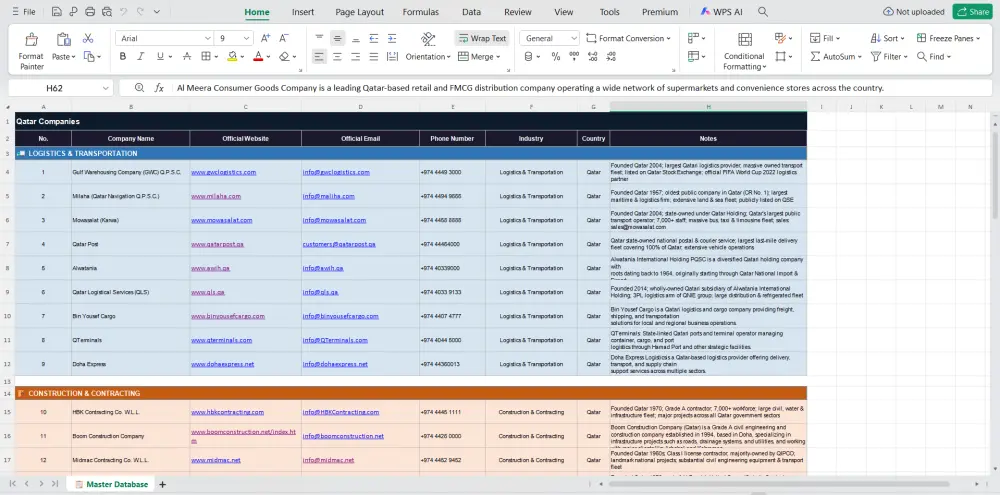The image size is (1000, 495).
Task: Toggle Italic formatting
Action: click(141, 57)
